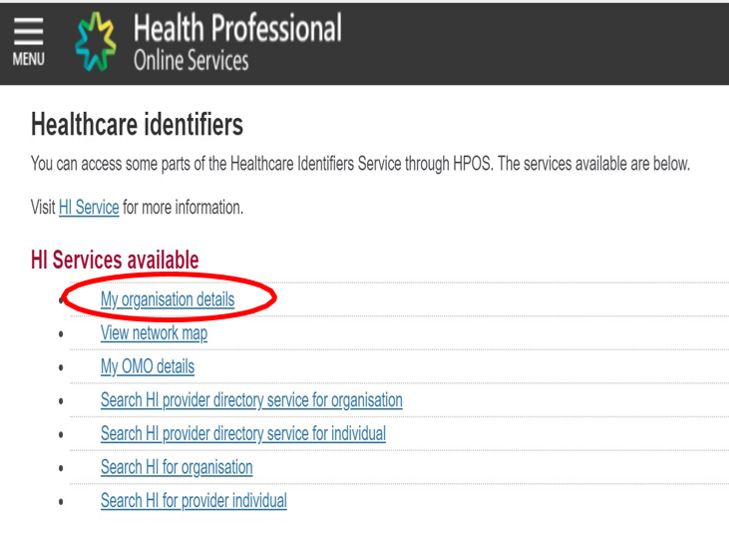Click the bullet beside Search HI for organisation
Viewport: 729px width, 560px height.
(61, 468)
